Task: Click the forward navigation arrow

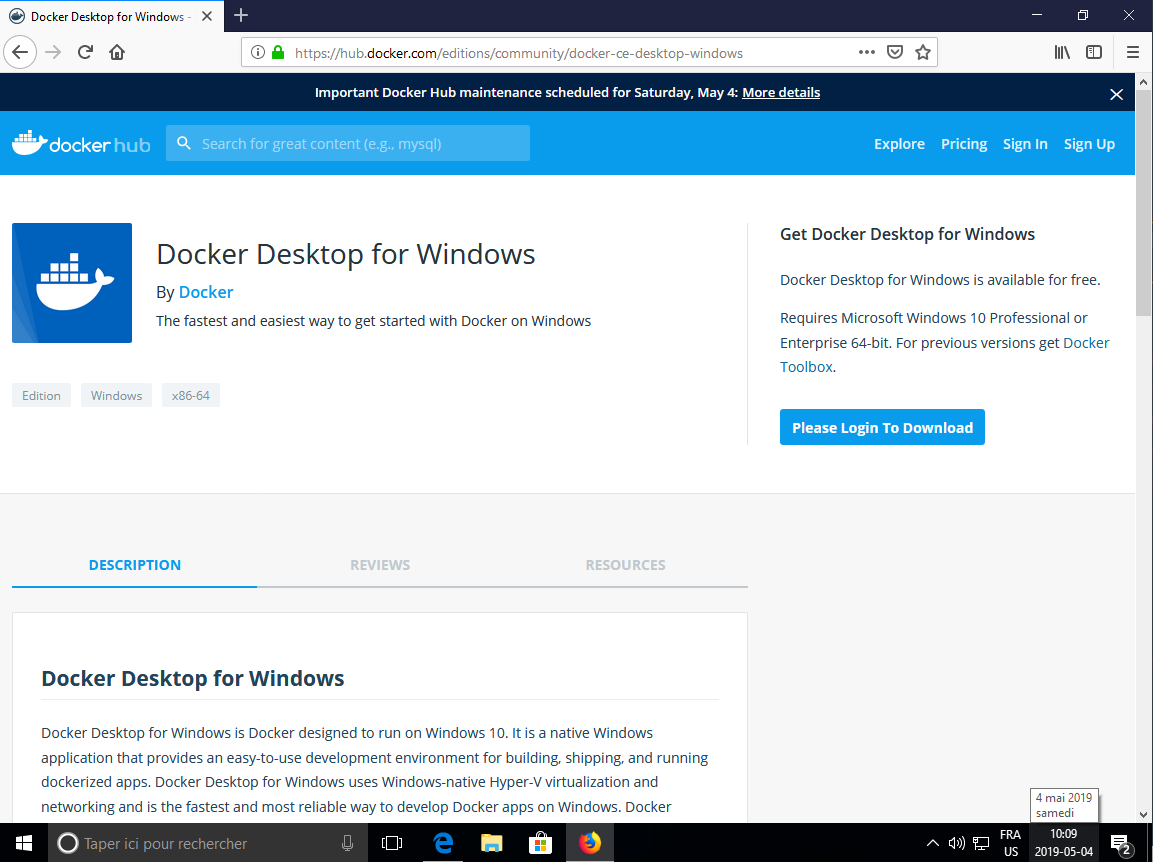Action: [53, 52]
